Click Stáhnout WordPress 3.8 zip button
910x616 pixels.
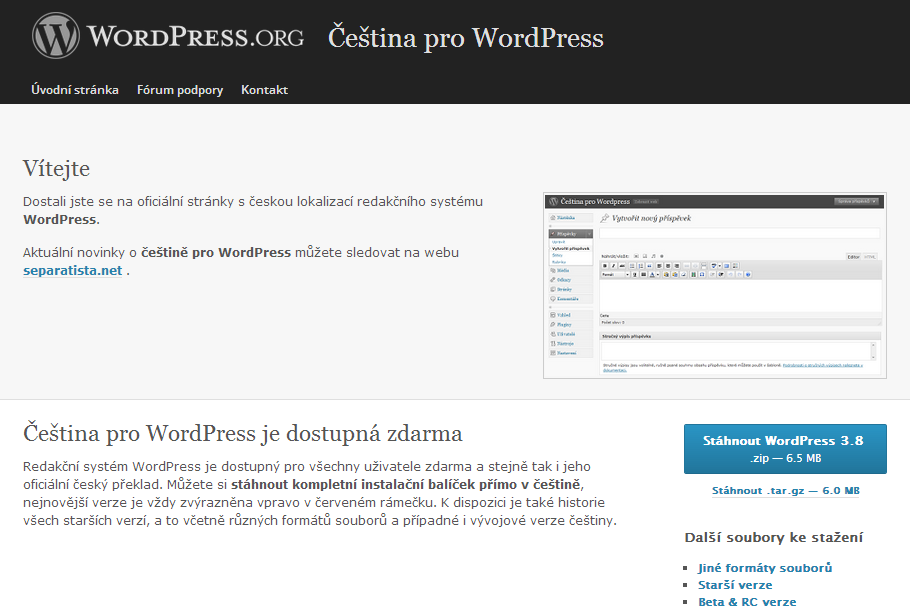tap(785, 449)
